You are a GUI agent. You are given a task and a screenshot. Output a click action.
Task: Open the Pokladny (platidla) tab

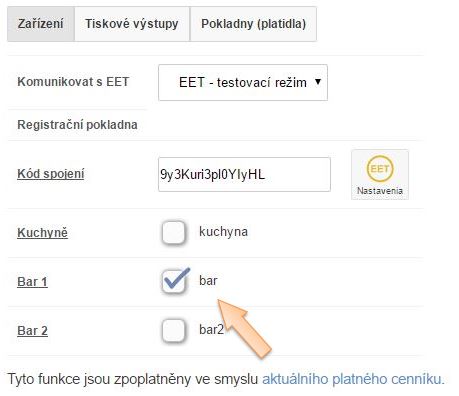(x=253, y=24)
